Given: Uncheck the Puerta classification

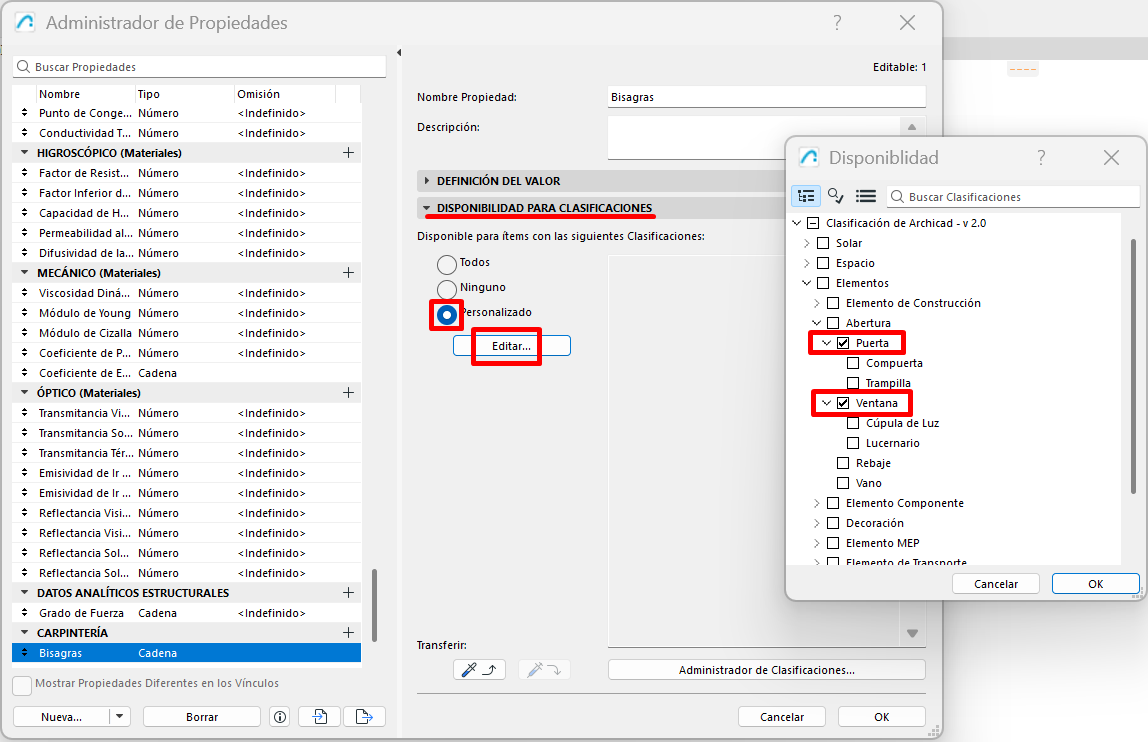Looking at the screenshot, I should click(x=843, y=343).
